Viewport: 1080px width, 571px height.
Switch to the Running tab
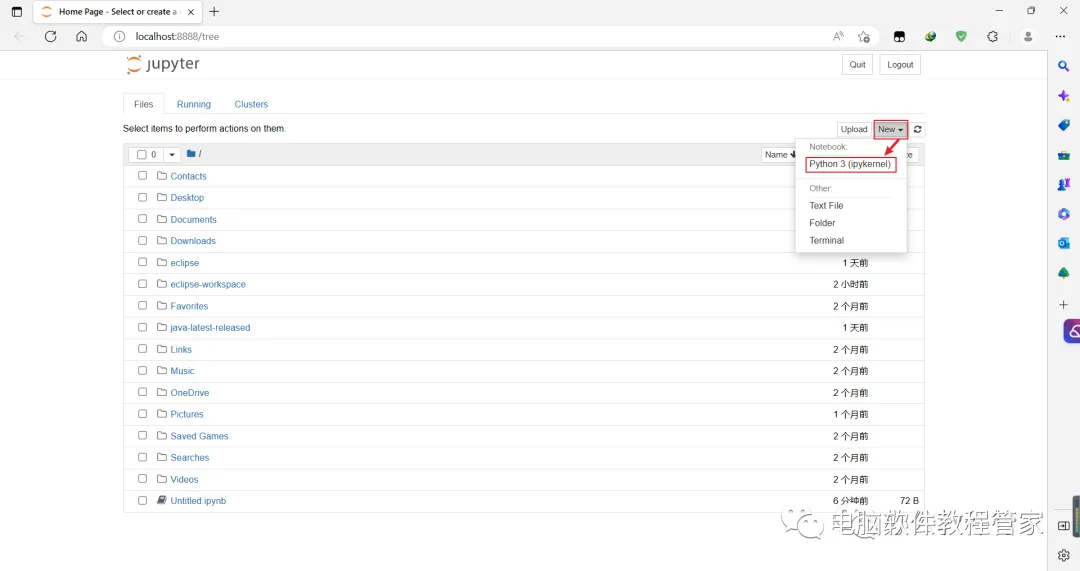[194, 104]
